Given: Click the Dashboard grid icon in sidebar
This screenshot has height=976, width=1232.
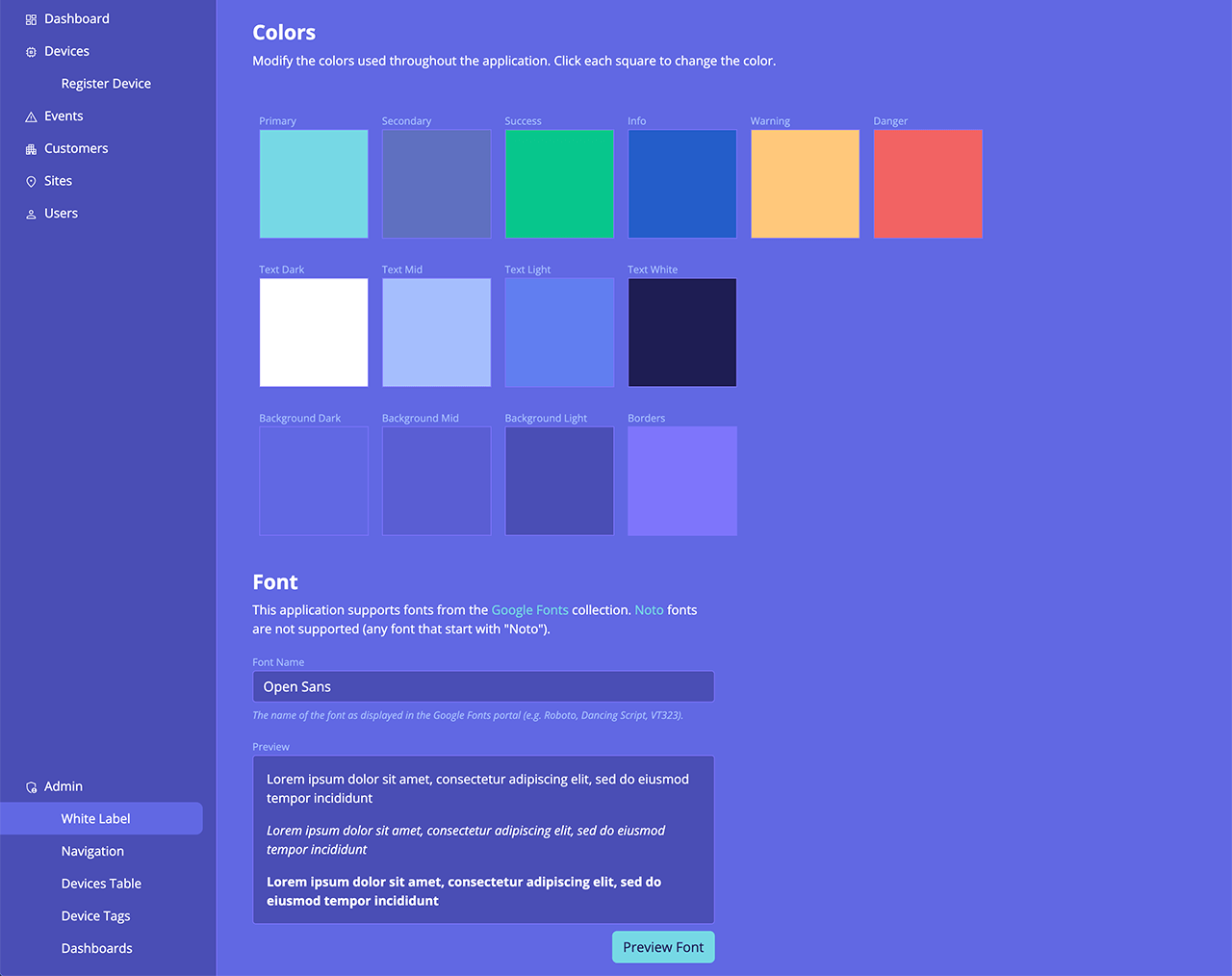Looking at the screenshot, I should pyautogui.click(x=31, y=19).
